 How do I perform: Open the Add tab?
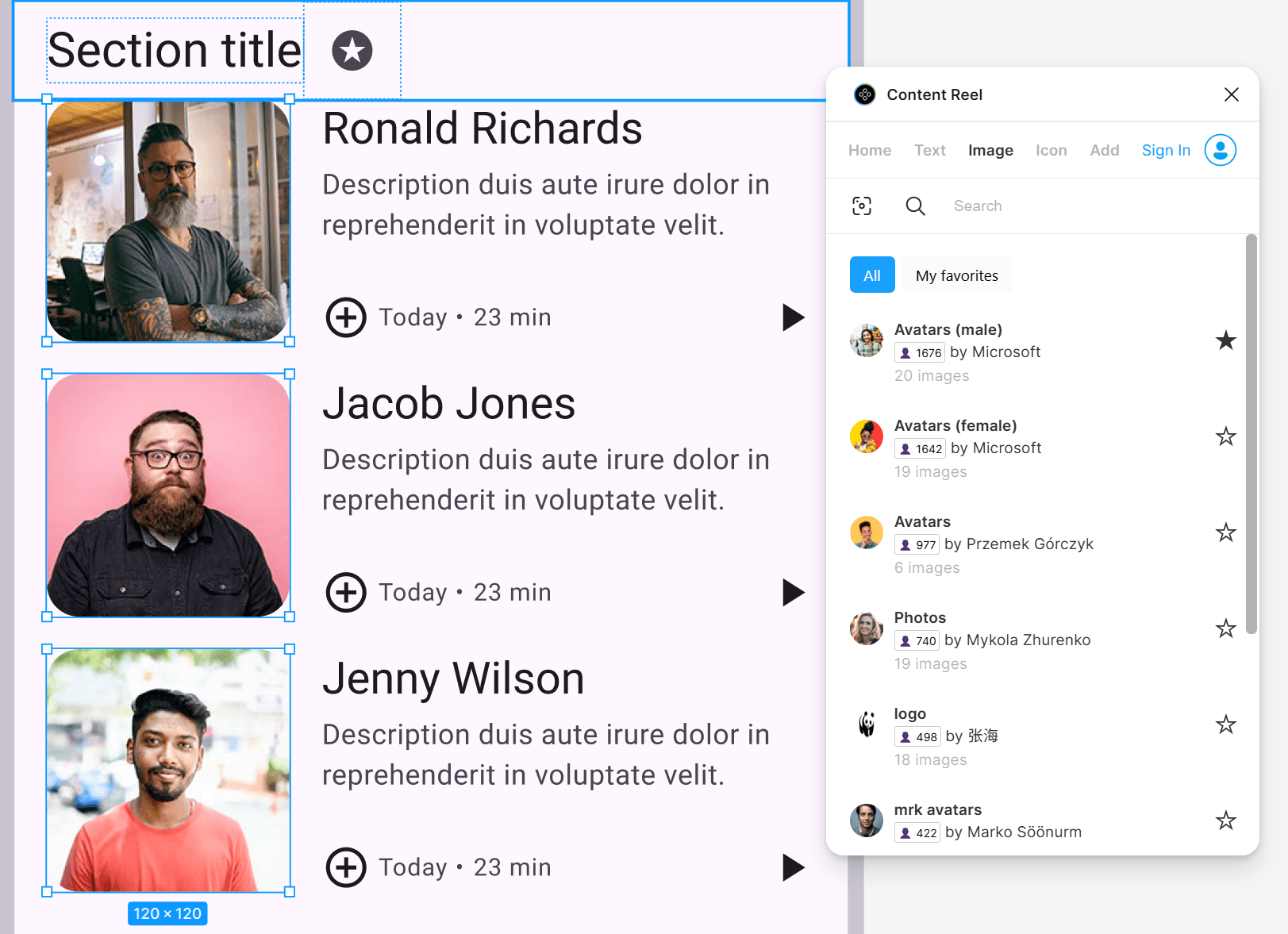point(1104,150)
